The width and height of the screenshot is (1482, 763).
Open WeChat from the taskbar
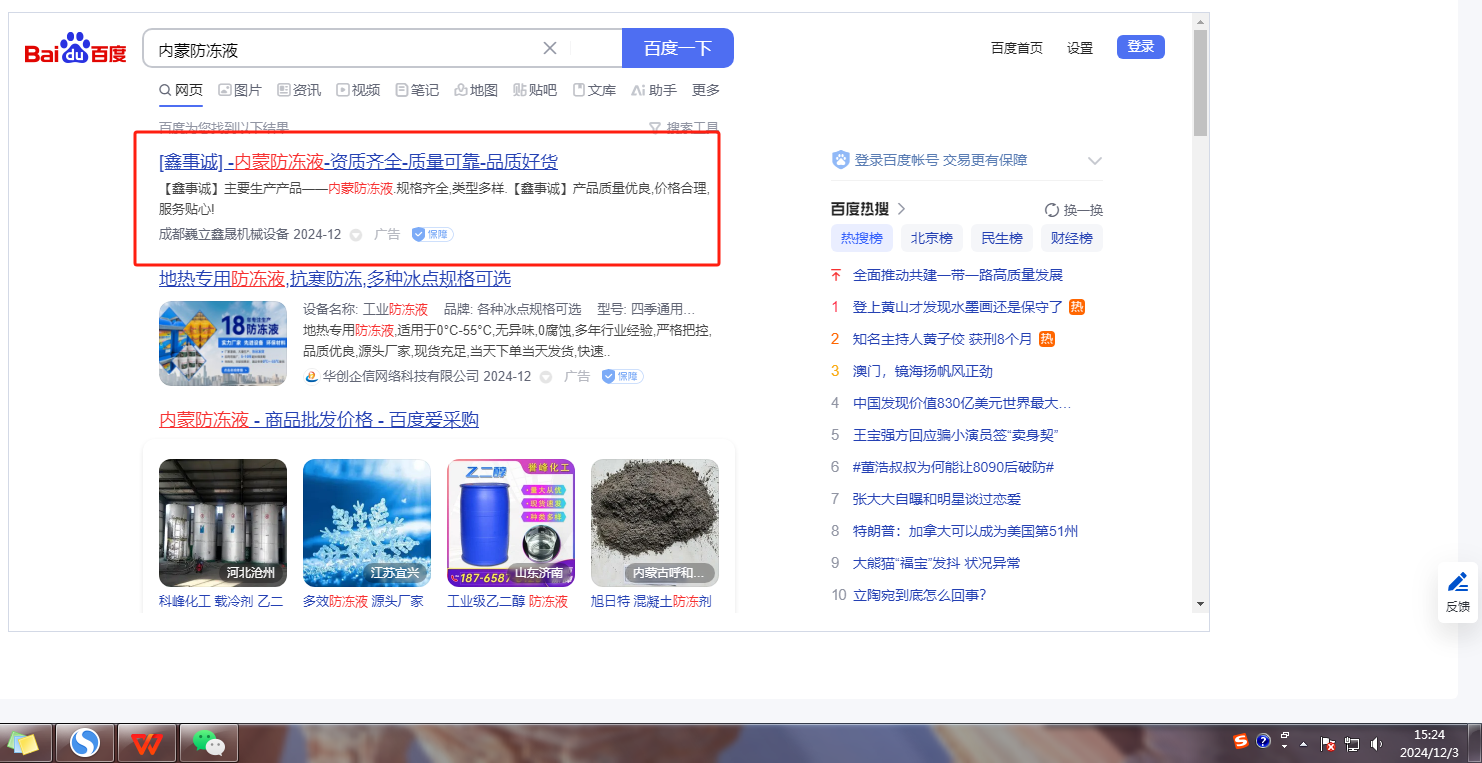click(x=209, y=743)
